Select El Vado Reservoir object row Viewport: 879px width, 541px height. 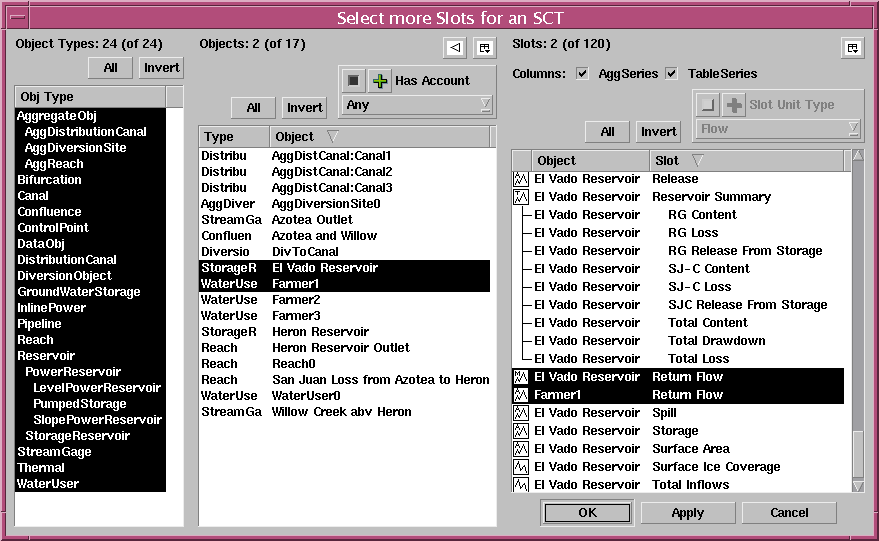[345, 268]
